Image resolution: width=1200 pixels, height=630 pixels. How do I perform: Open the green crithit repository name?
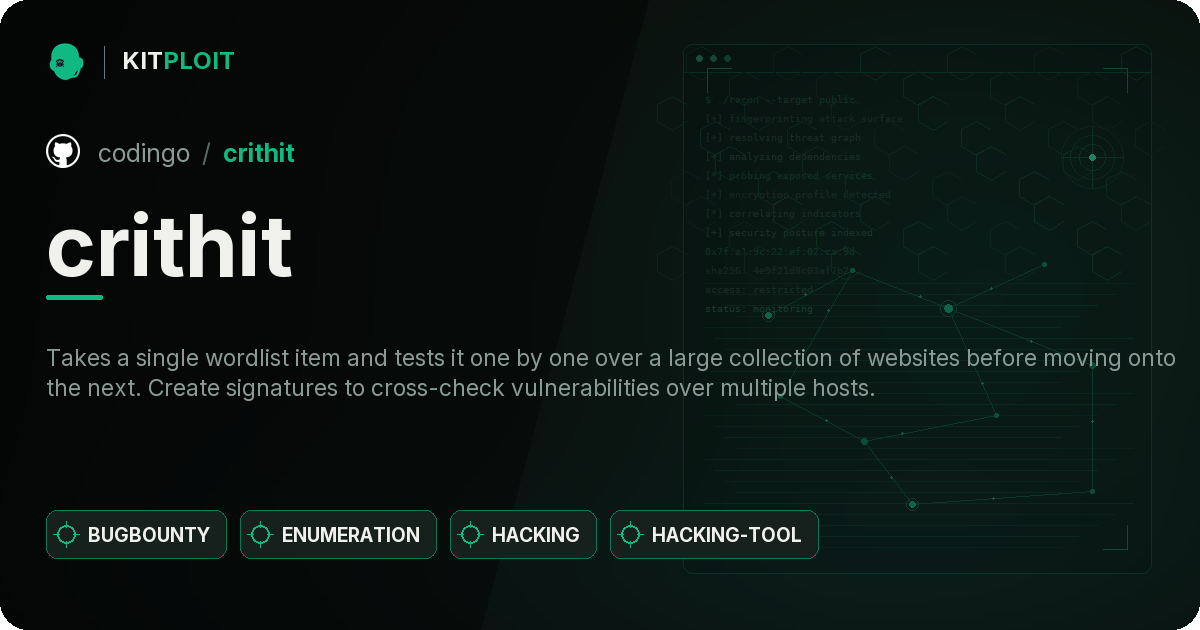coord(259,153)
